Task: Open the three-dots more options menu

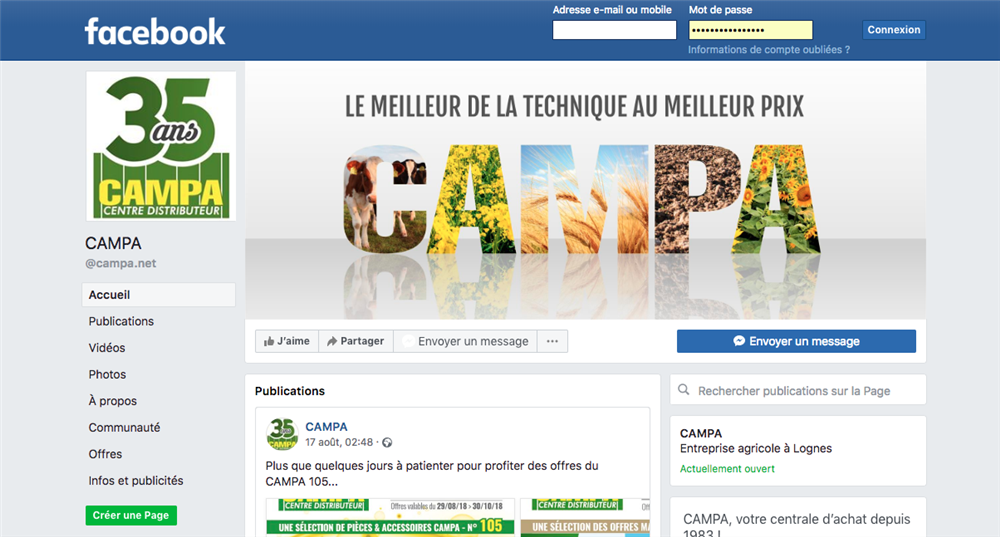Action: (552, 341)
